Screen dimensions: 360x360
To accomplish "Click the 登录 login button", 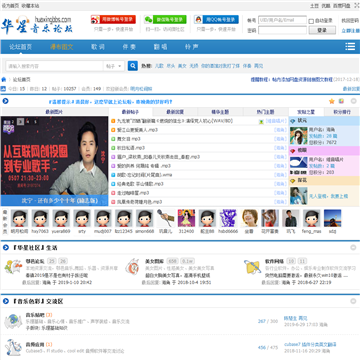I will 322,30.
